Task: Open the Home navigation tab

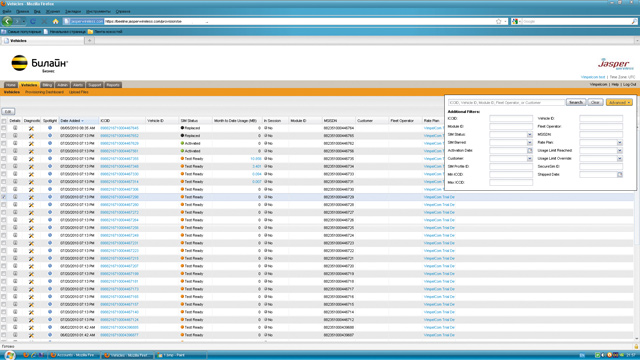Action: tap(11, 85)
